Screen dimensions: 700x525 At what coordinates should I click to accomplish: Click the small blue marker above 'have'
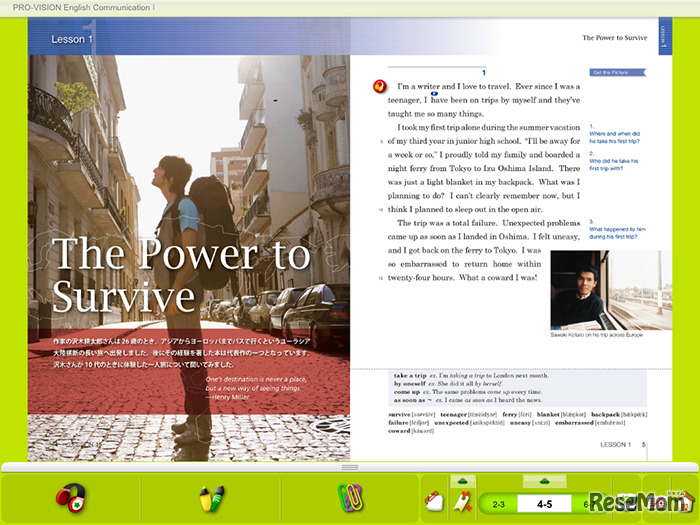tap(434, 92)
